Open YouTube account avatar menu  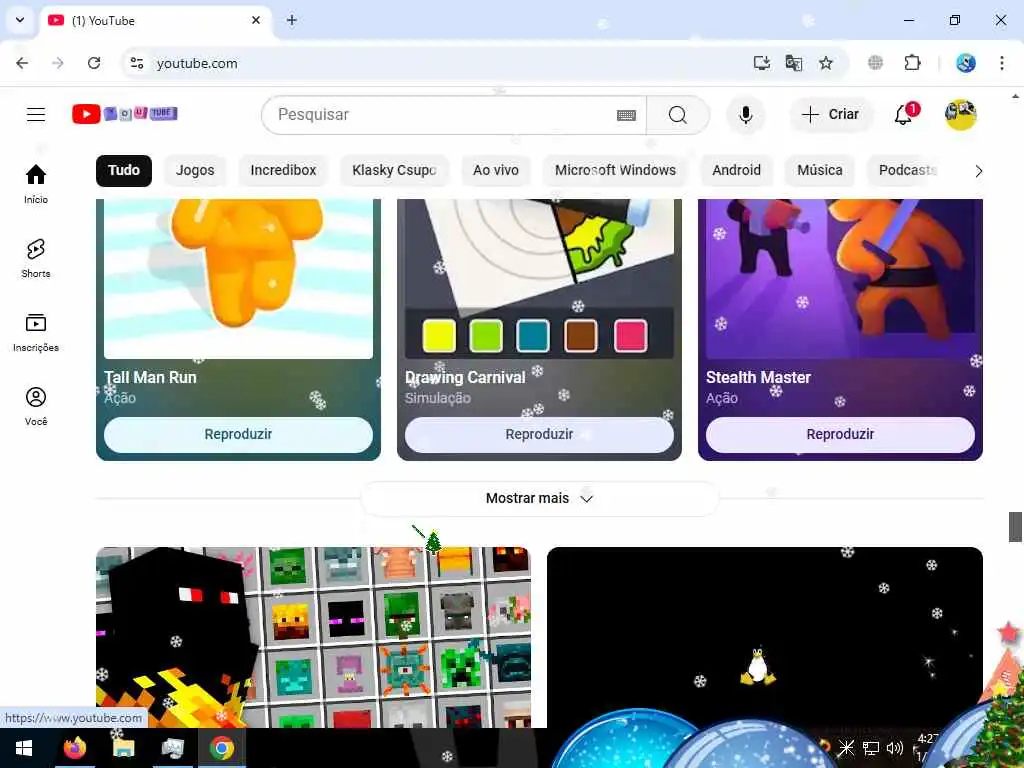[x=961, y=114]
